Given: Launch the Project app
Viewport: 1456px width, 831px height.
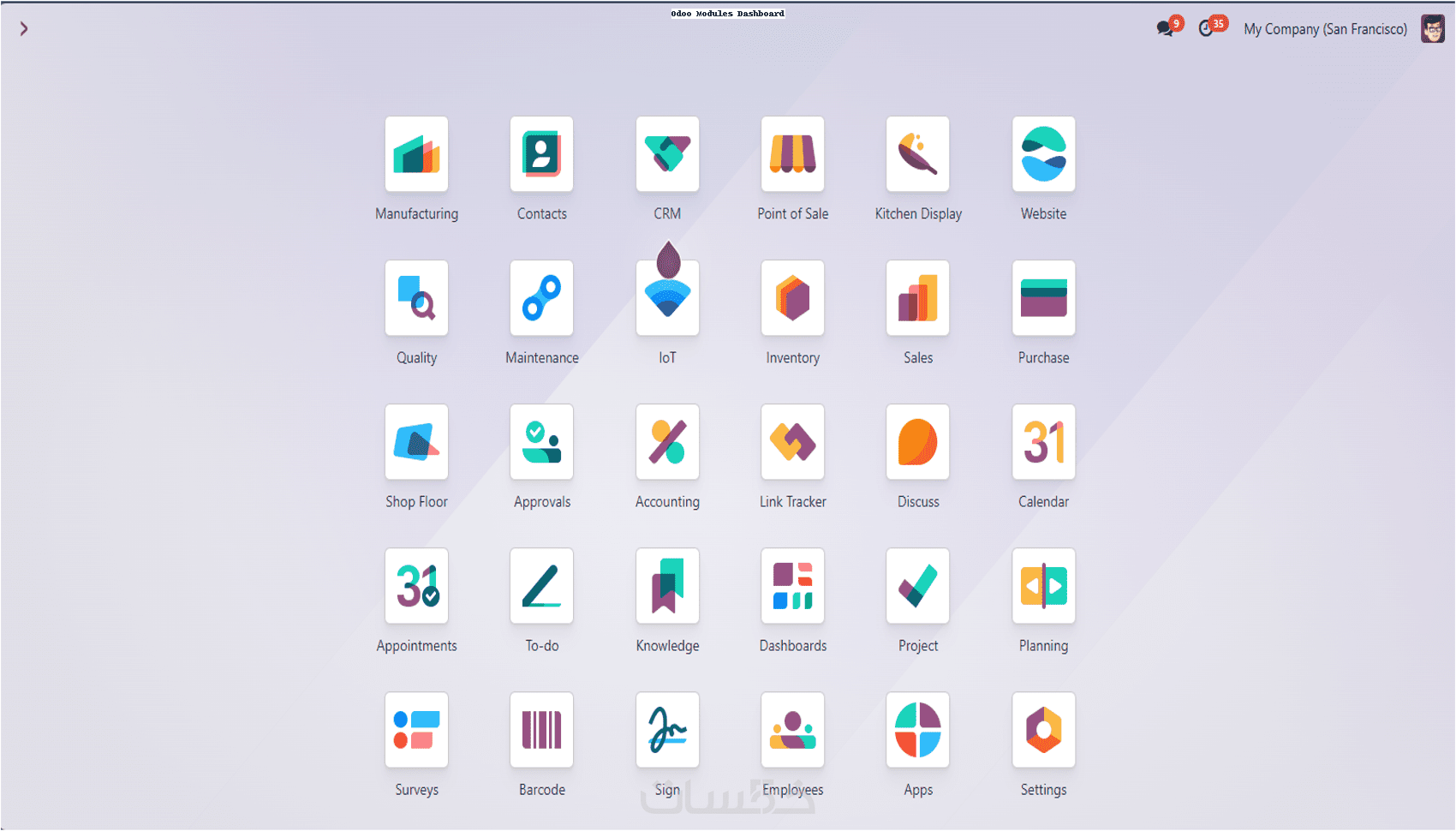Looking at the screenshot, I should click(x=918, y=586).
